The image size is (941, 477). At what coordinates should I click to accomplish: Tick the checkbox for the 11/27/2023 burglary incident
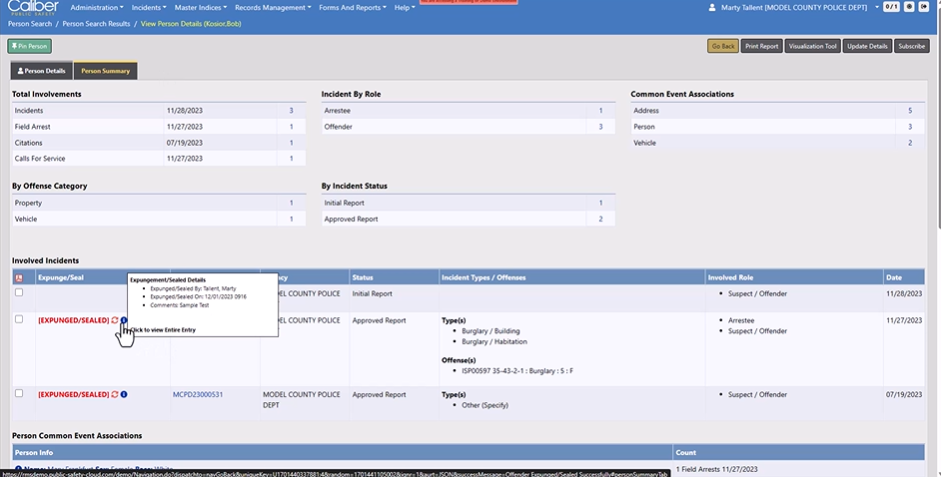point(19,319)
